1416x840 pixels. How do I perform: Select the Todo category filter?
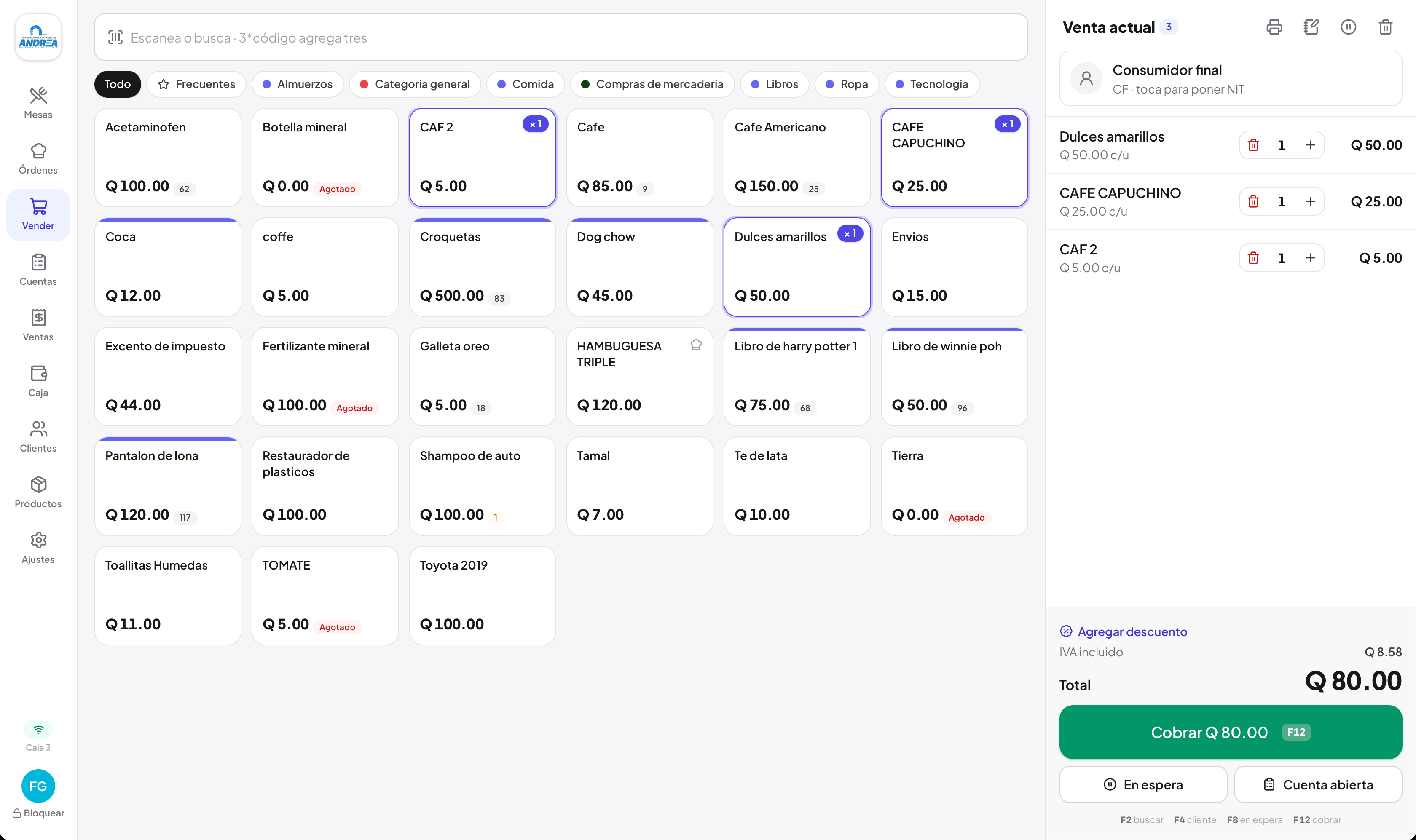click(x=118, y=84)
